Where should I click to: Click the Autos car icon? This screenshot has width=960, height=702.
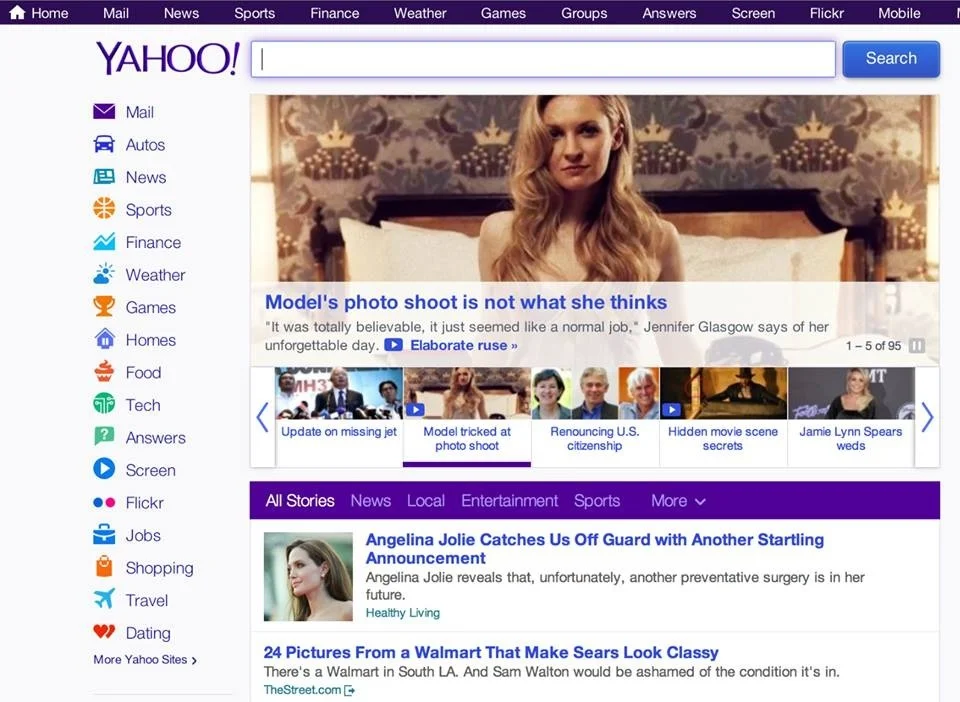tap(104, 144)
